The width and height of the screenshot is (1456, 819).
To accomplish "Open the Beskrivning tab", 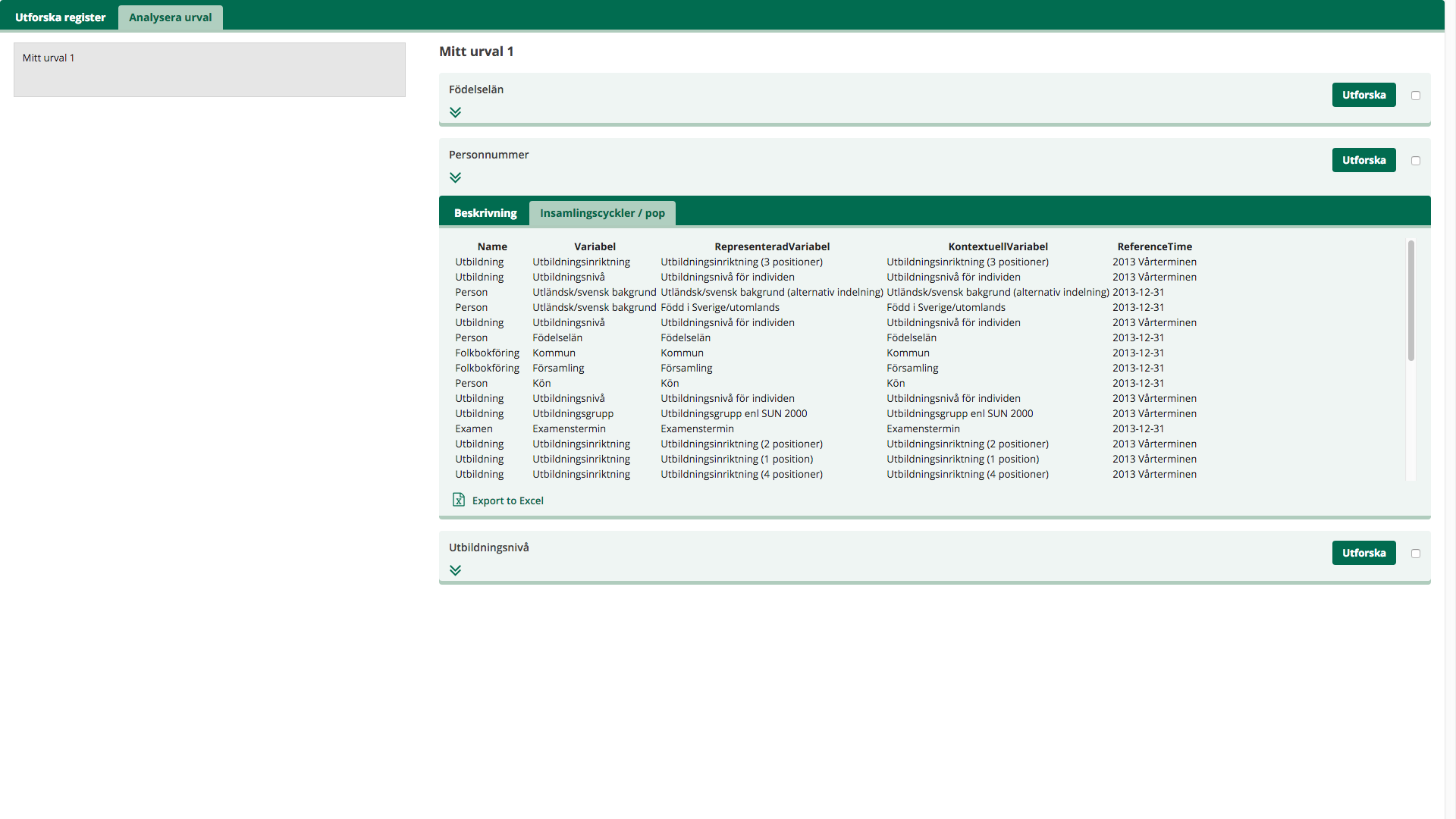I will 485,213.
